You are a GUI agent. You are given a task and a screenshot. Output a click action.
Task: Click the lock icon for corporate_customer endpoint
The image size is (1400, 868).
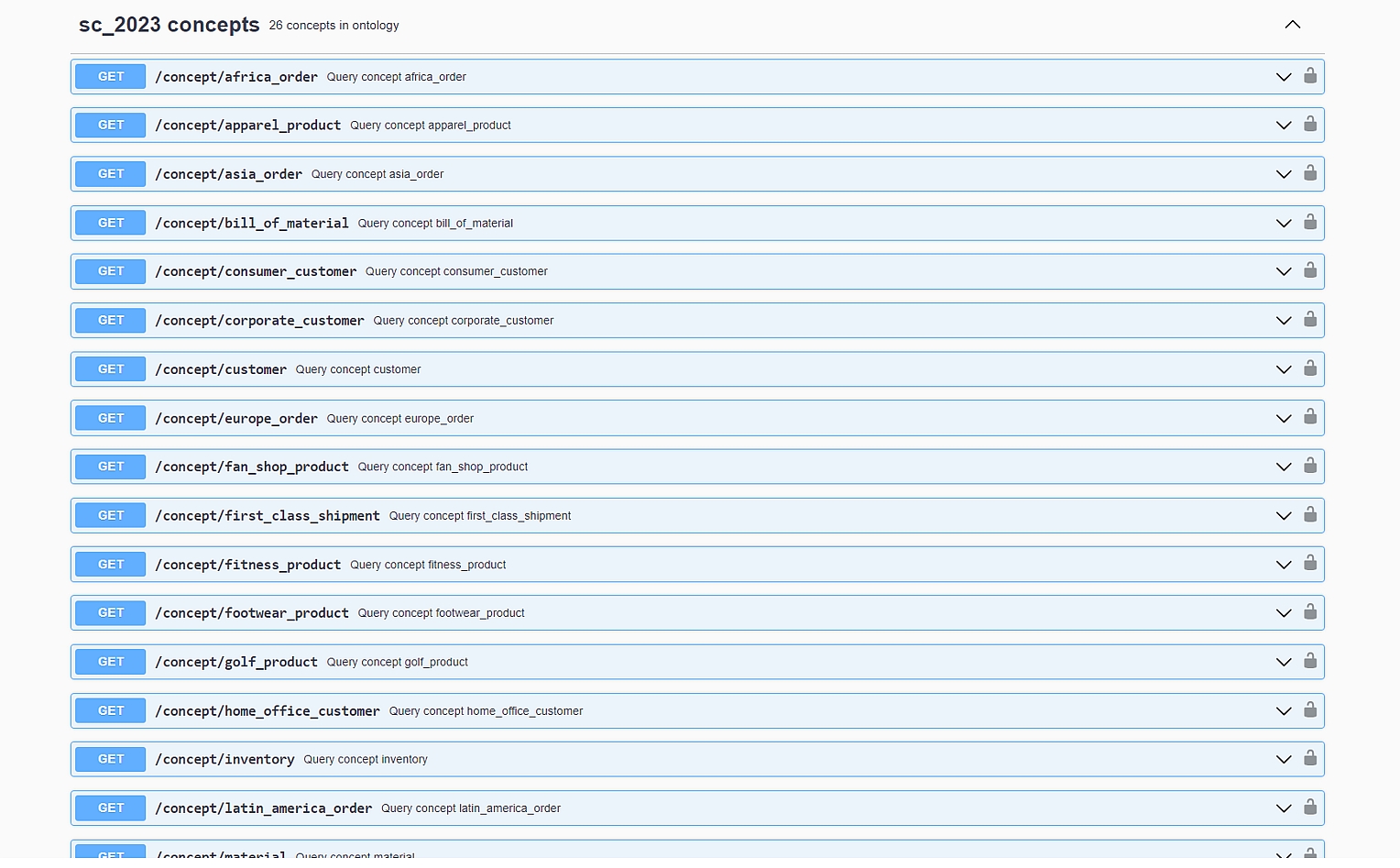pyautogui.click(x=1310, y=320)
